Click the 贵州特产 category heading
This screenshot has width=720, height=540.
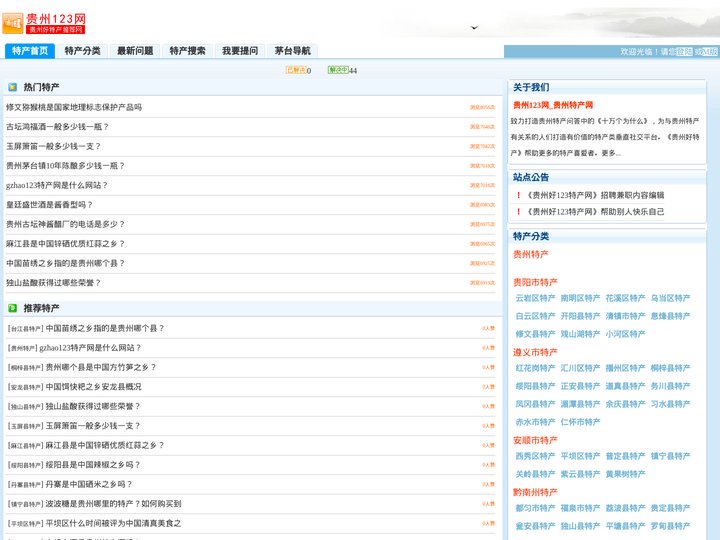point(530,254)
